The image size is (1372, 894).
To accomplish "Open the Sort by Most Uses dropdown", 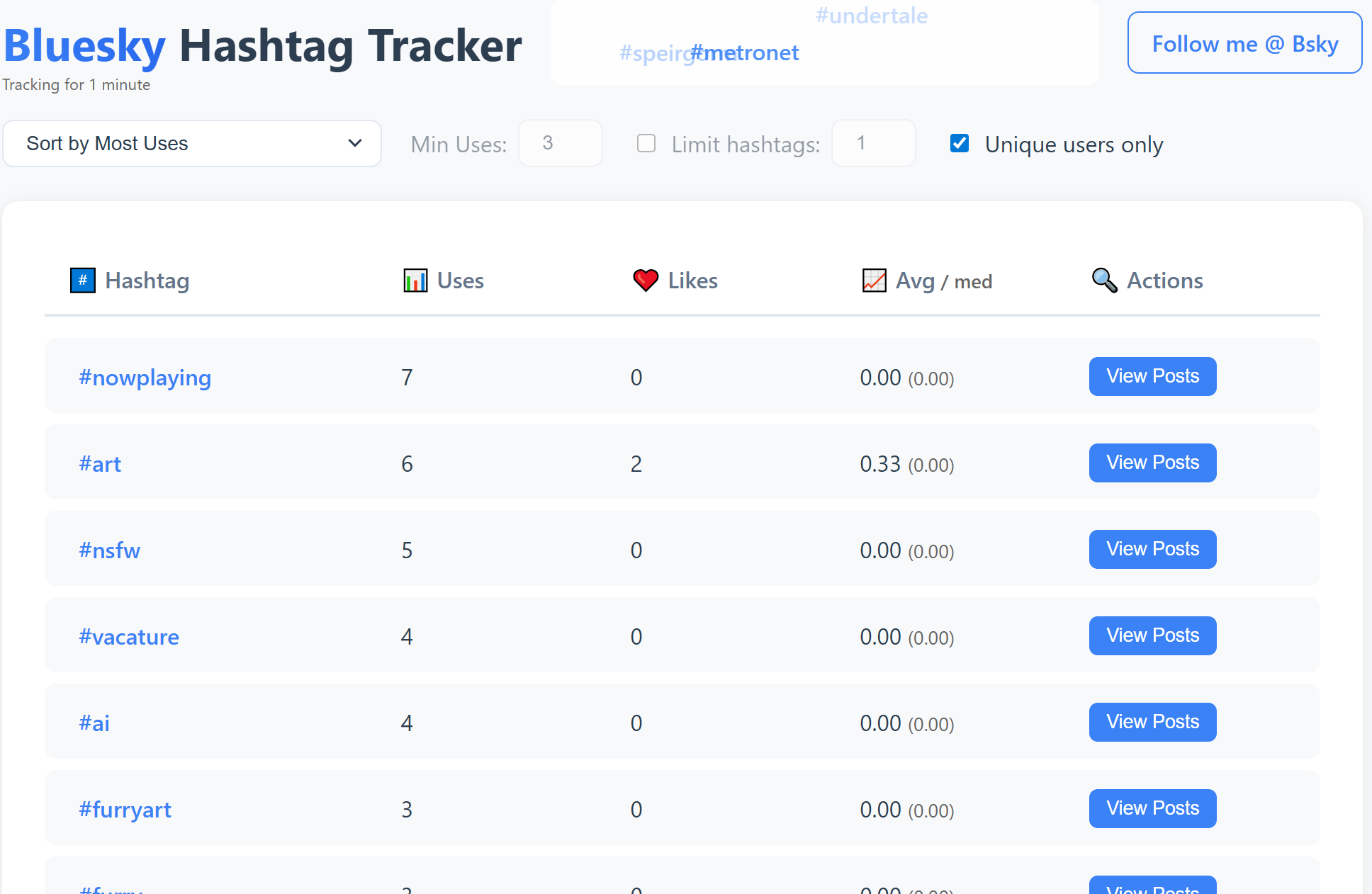I will tap(192, 143).
